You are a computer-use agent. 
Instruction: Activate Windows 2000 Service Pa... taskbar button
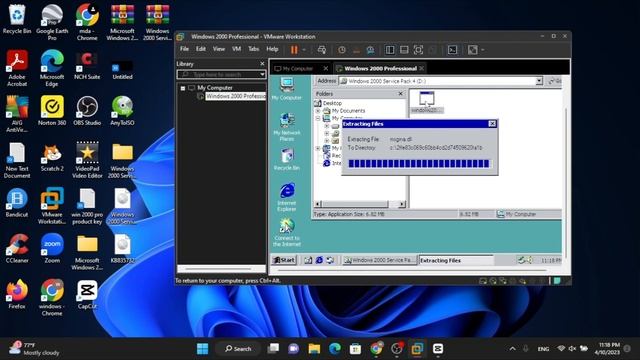click(380, 260)
